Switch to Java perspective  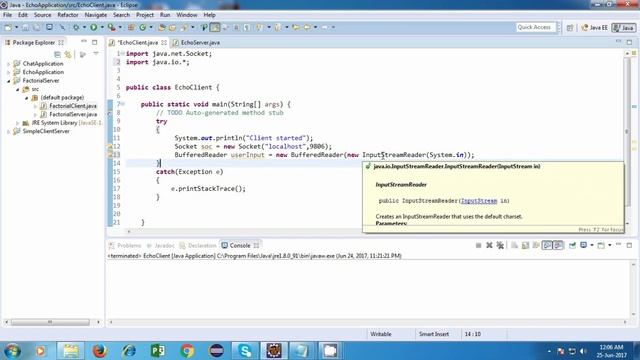pos(624,27)
